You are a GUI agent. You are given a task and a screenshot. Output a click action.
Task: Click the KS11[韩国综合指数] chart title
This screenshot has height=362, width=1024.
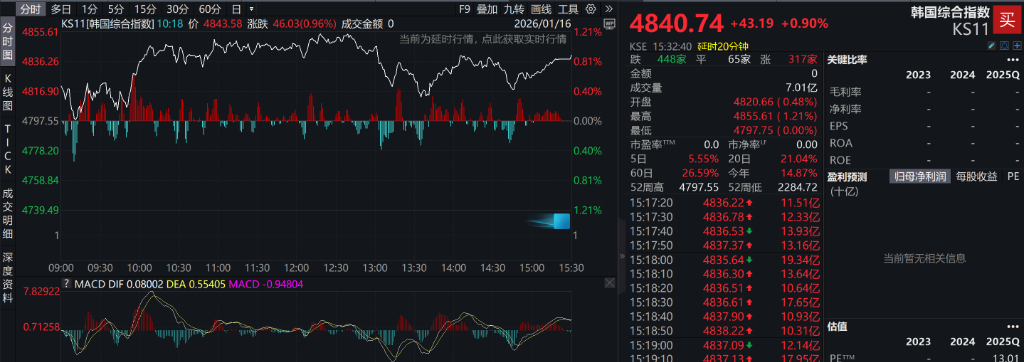[108, 24]
